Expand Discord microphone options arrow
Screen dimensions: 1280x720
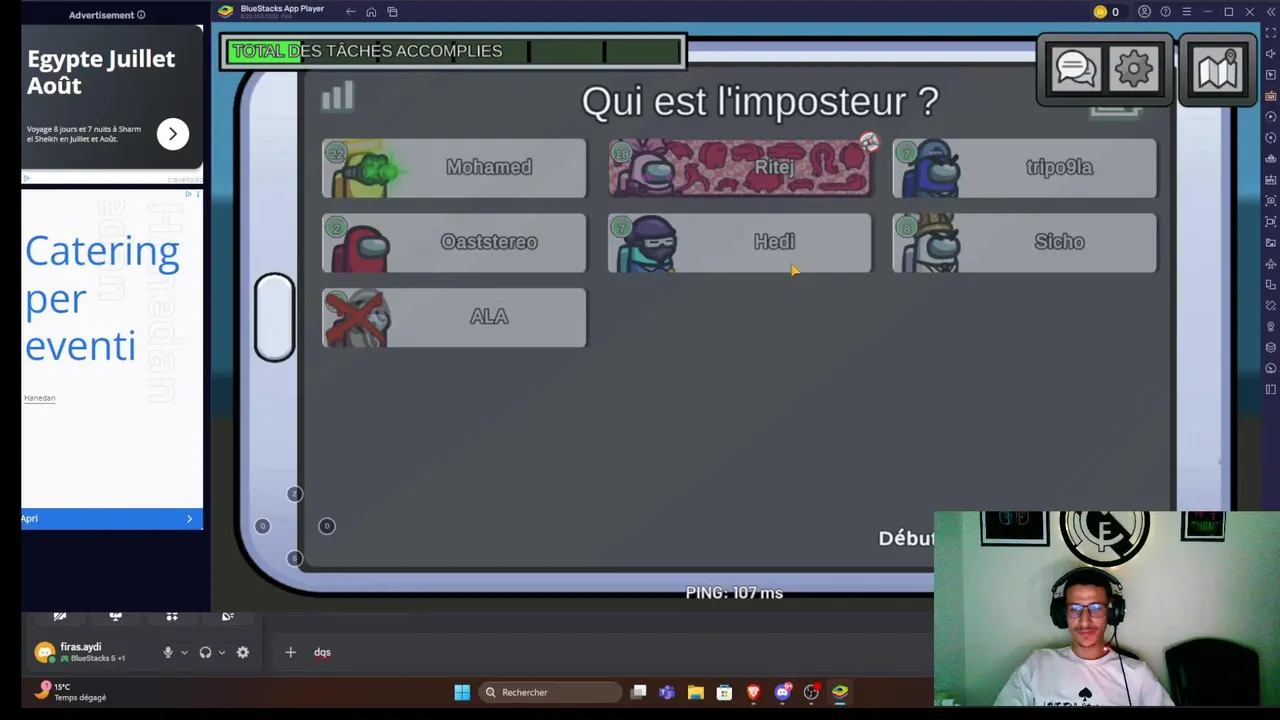pos(184,652)
